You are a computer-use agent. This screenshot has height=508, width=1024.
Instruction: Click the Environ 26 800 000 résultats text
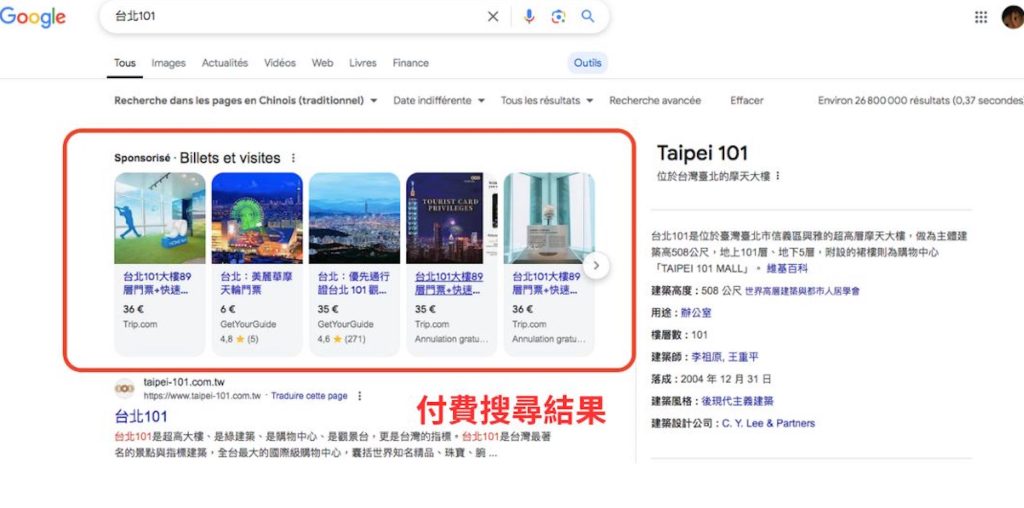tap(921, 101)
